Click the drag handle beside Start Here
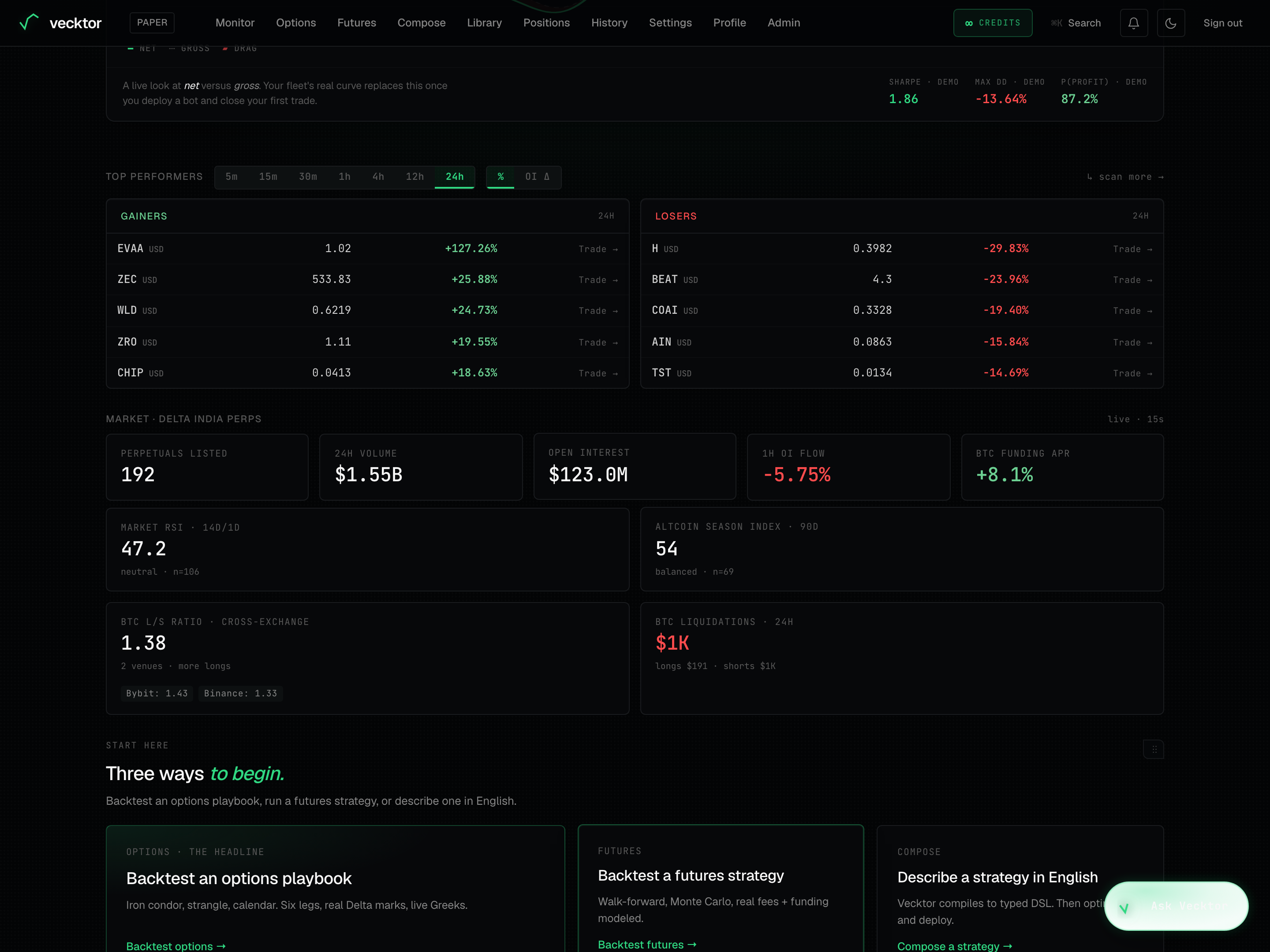 coord(1154,749)
